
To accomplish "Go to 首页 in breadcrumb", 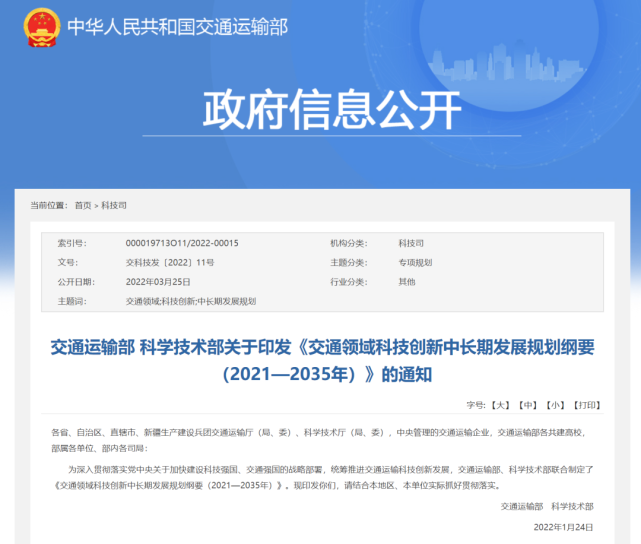I will [x=83, y=206].
